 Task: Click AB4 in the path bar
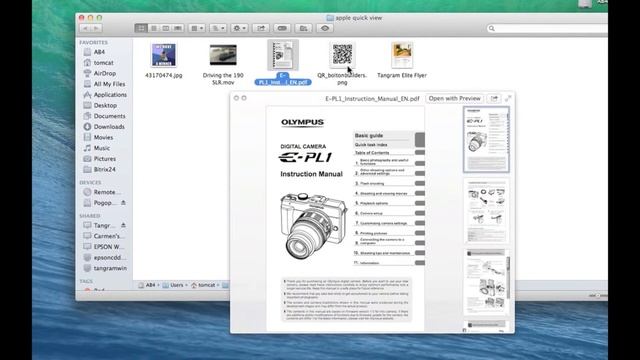pos(147,285)
